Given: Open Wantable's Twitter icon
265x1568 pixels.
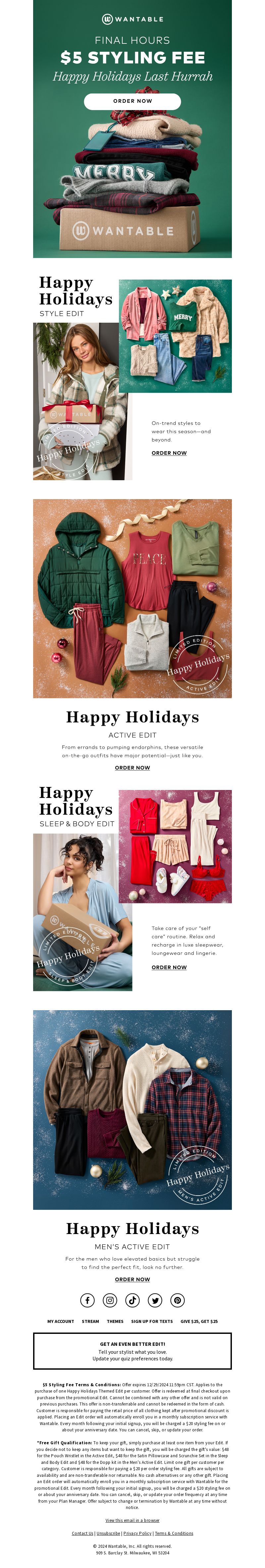Looking at the screenshot, I should pyautogui.click(x=155, y=1300).
